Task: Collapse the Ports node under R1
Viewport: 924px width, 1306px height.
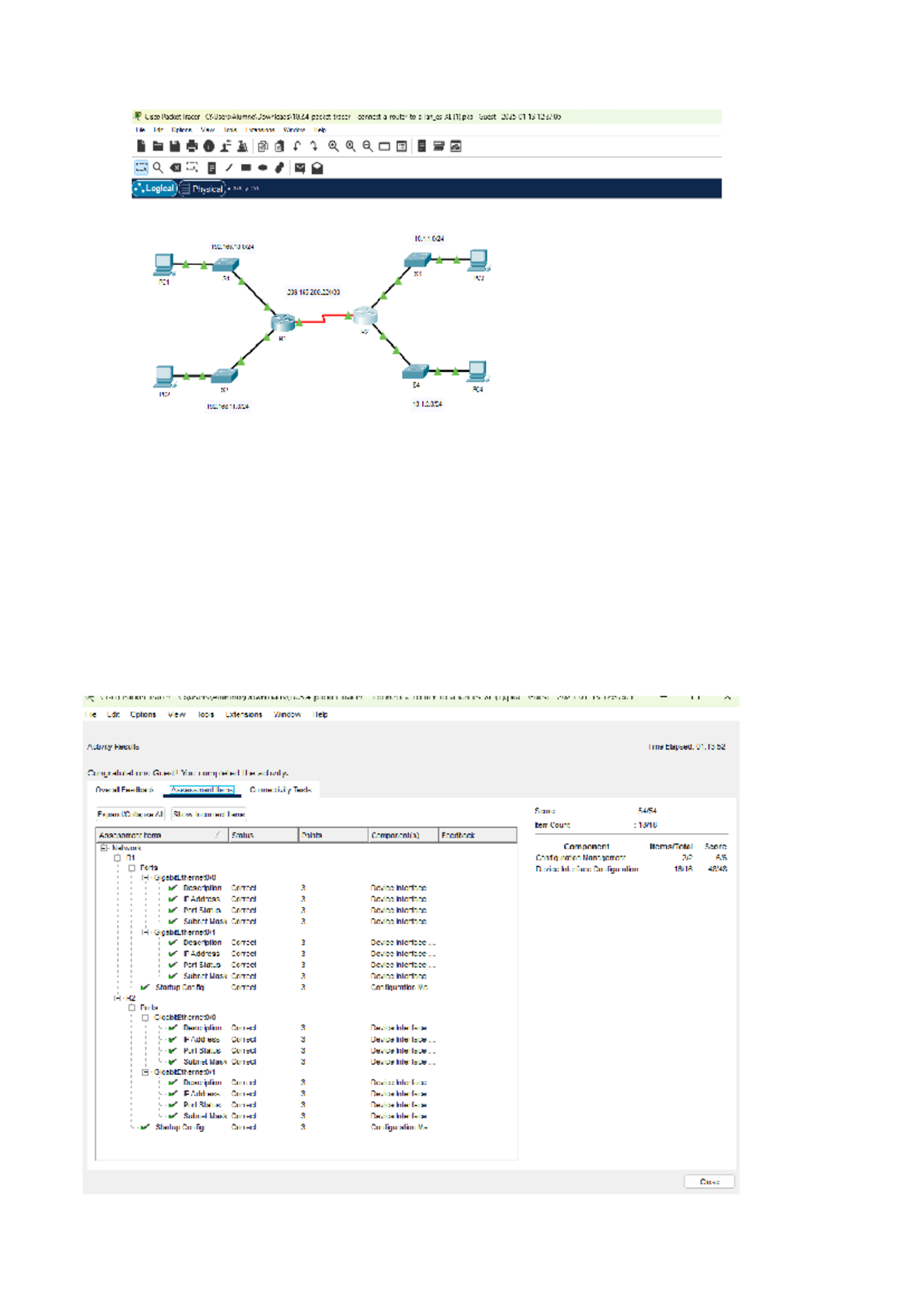Action: 132,868
